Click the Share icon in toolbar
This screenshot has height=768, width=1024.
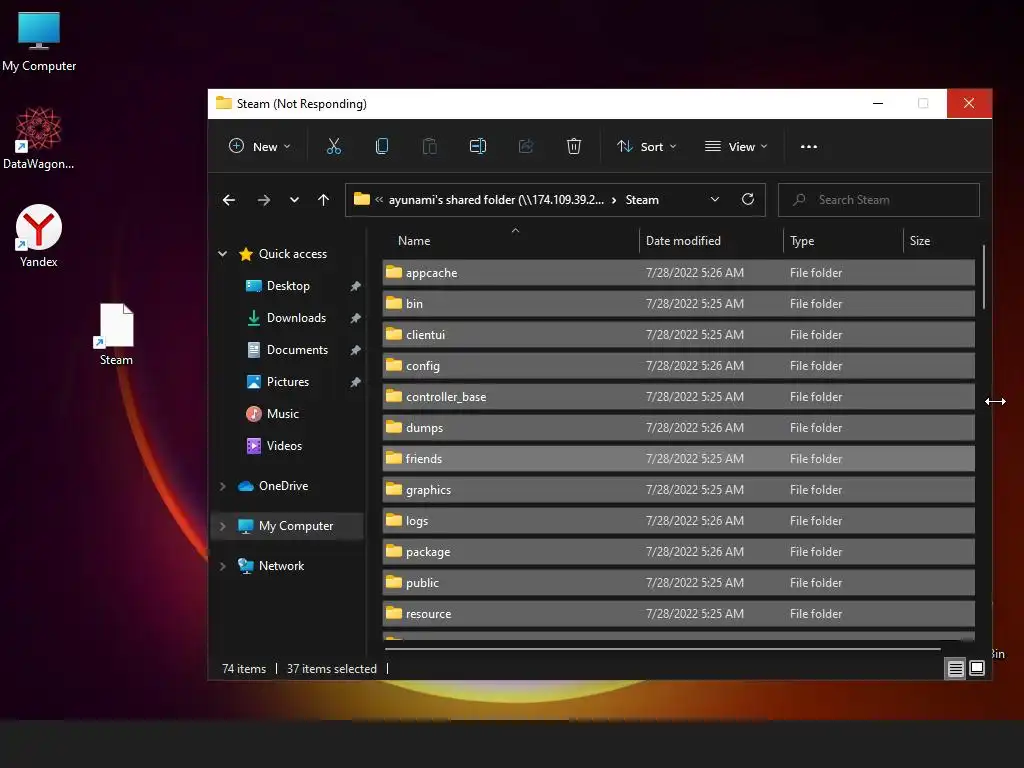526,146
